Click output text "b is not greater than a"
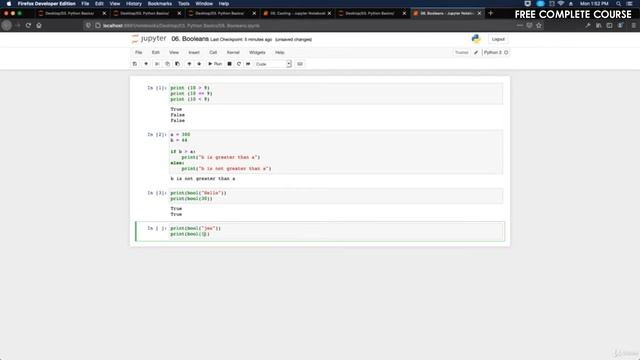Viewport: 640px width, 360px height. (203, 179)
